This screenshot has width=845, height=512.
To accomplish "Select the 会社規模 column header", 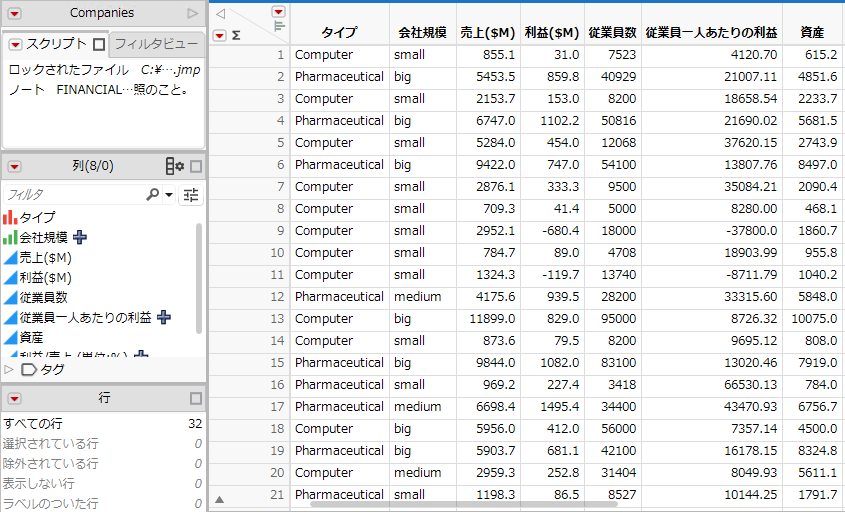I will coord(422,33).
